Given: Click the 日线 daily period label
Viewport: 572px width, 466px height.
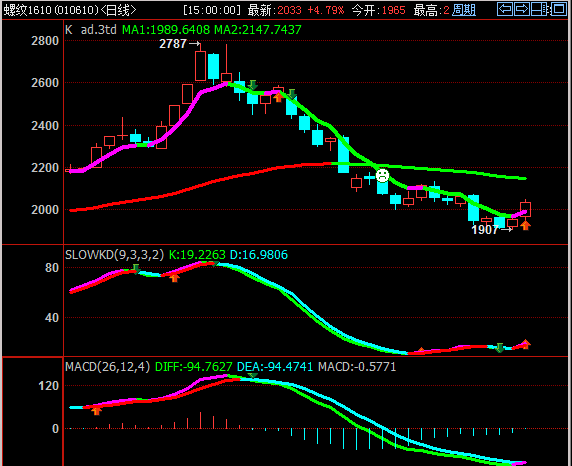Looking at the screenshot, I should tap(118, 10).
